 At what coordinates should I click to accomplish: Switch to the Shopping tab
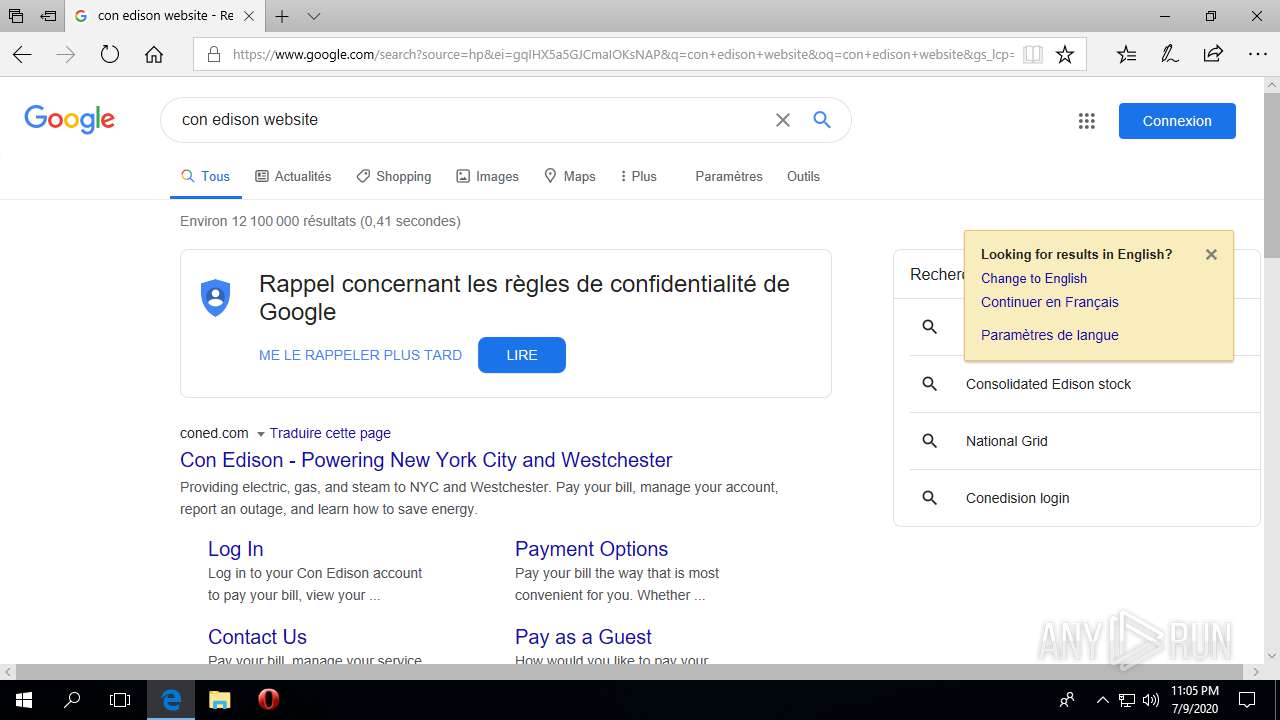point(394,176)
